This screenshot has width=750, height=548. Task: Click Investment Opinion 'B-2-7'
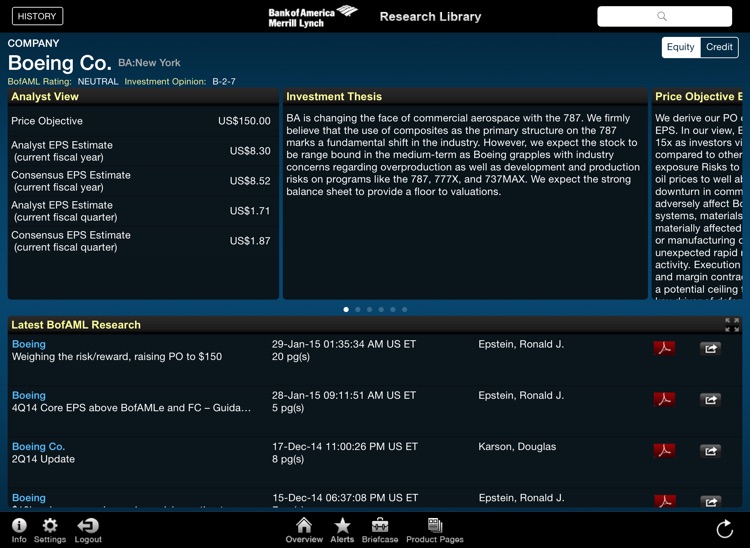(x=224, y=82)
